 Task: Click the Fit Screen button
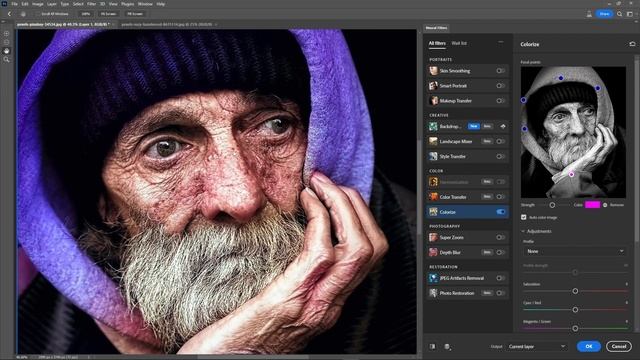click(108, 14)
